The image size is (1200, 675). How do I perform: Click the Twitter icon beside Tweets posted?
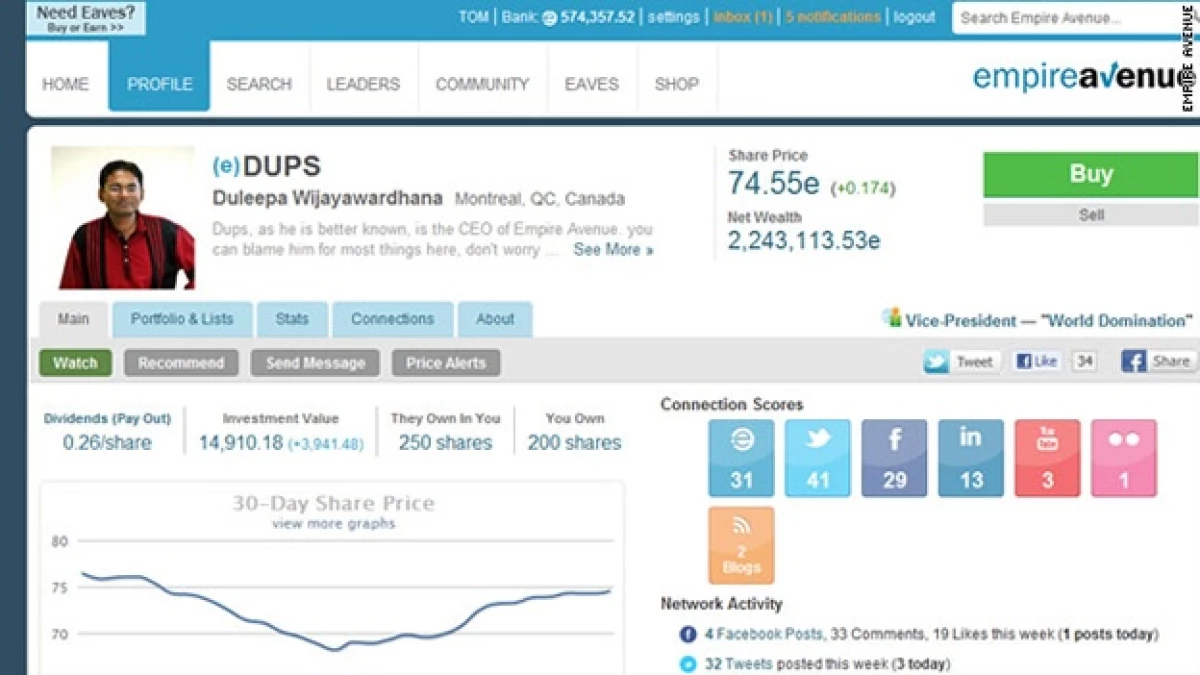688,663
